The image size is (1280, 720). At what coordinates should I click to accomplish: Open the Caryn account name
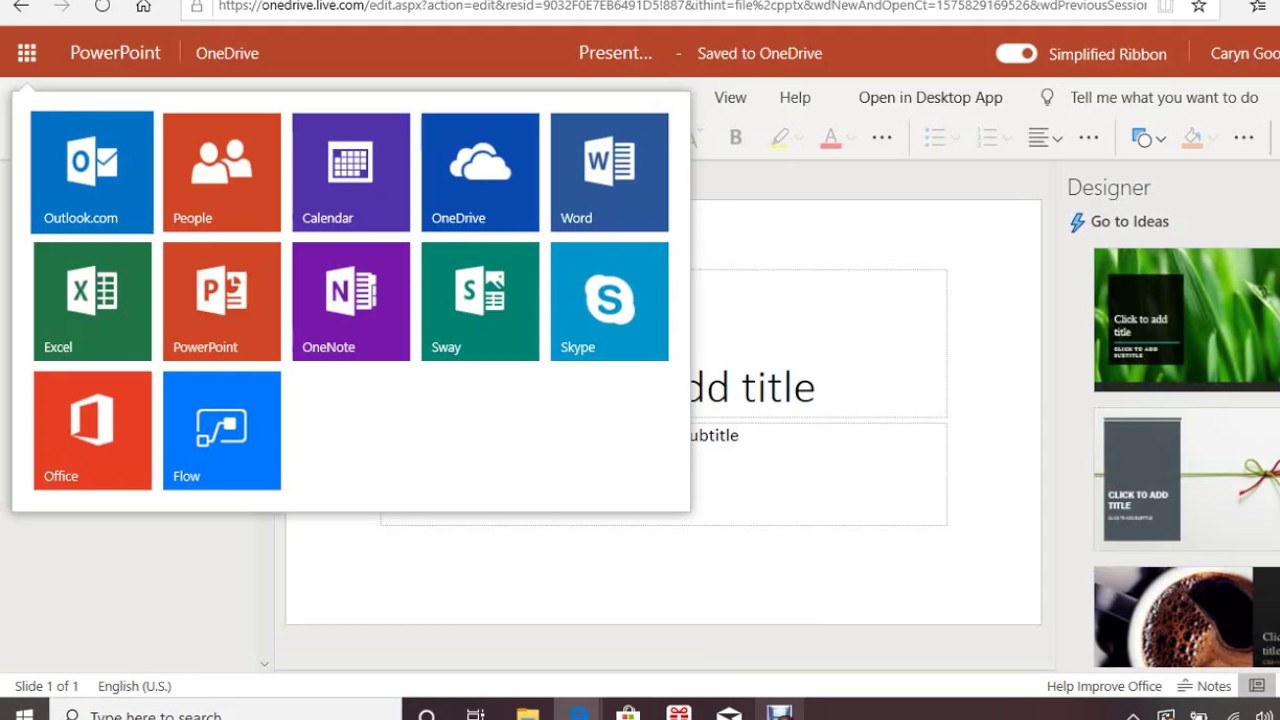1245,53
